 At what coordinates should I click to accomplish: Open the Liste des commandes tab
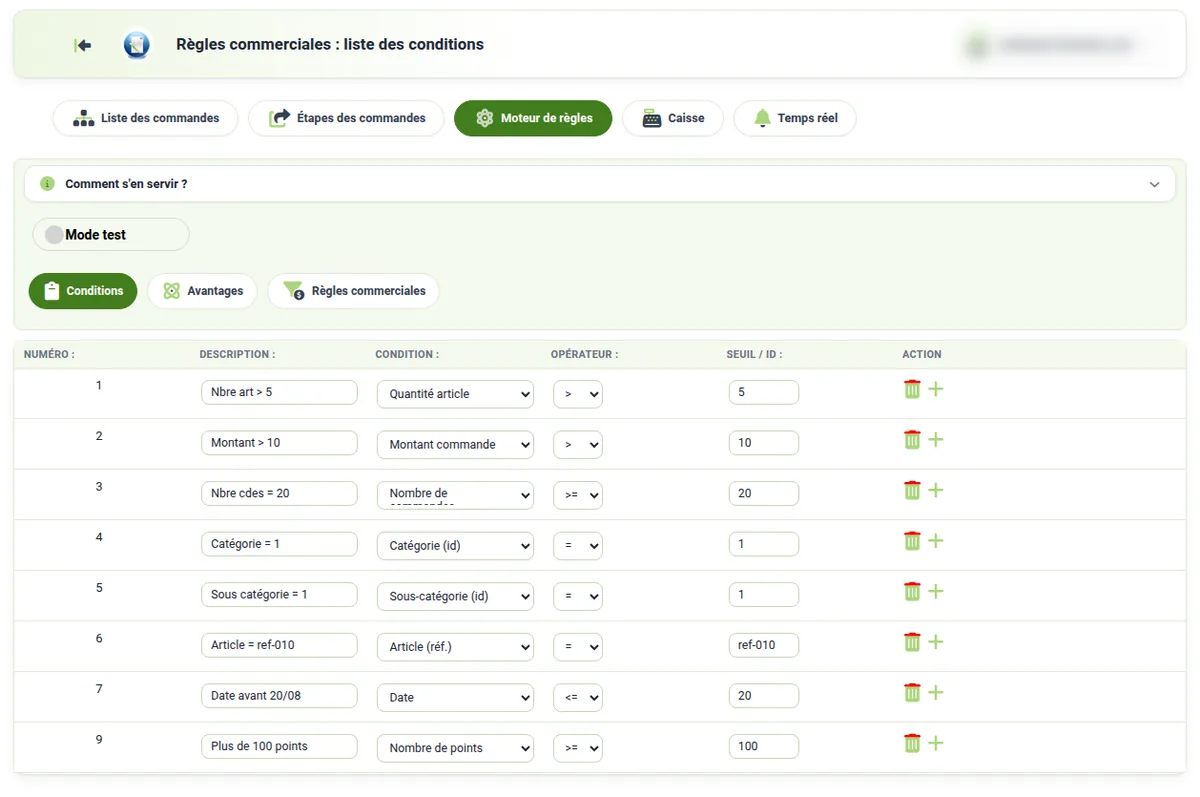[x=146, y=118]
